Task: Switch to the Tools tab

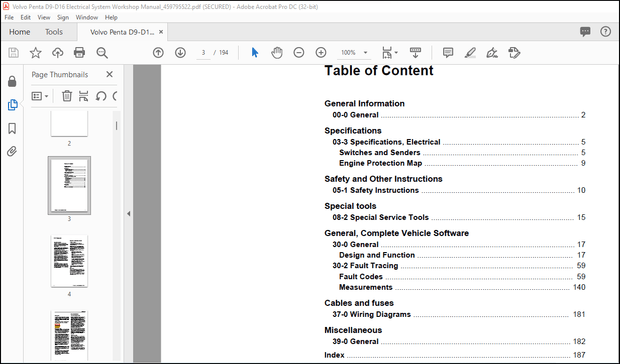Action: 54,32
